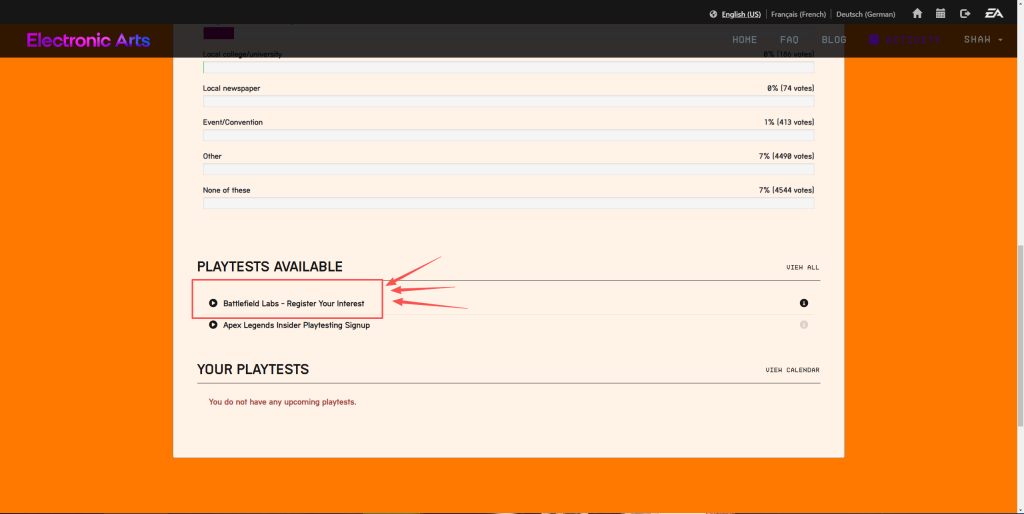Screen dimensions: 1024x514
Task: Open the calendar icon in top bar
Action: click(x=940, y=14)
